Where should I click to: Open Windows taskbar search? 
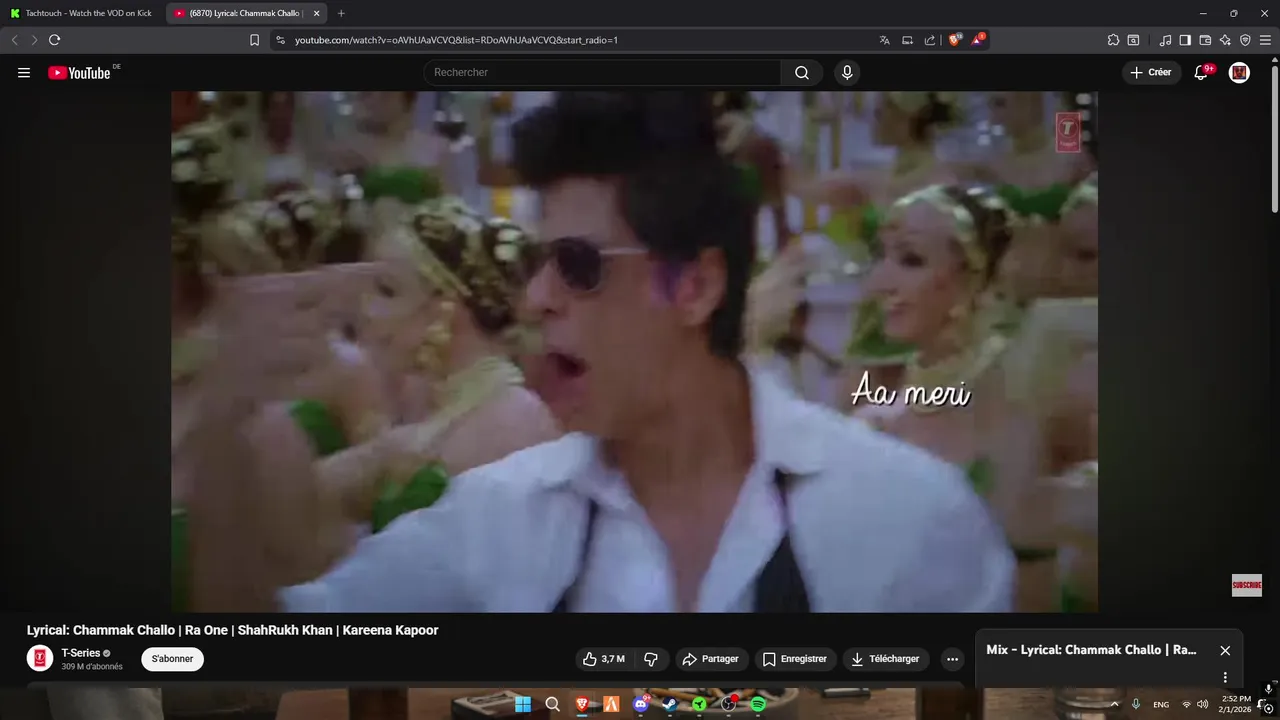(552, 704)
